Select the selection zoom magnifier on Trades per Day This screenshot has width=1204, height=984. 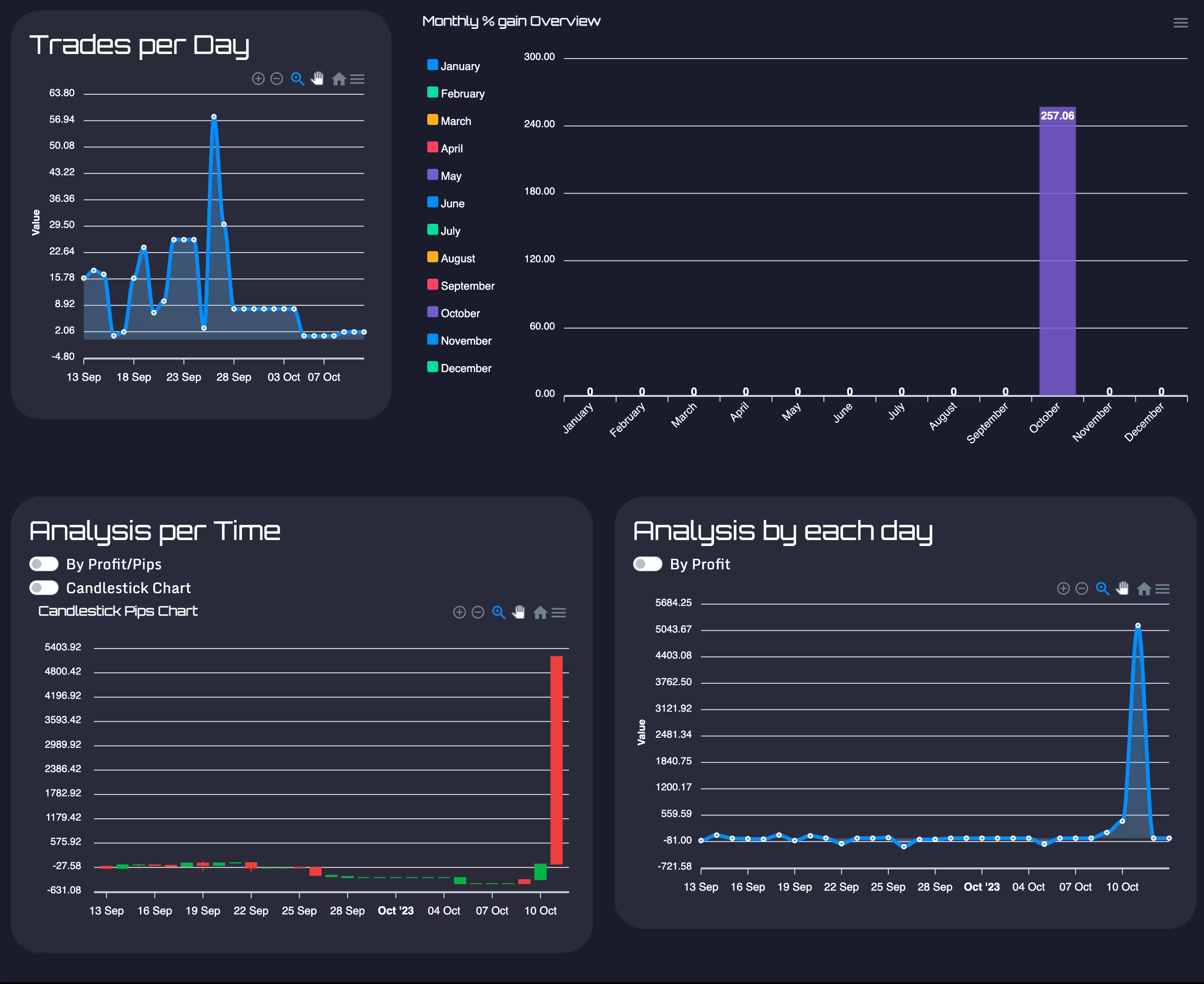(297, 79)
